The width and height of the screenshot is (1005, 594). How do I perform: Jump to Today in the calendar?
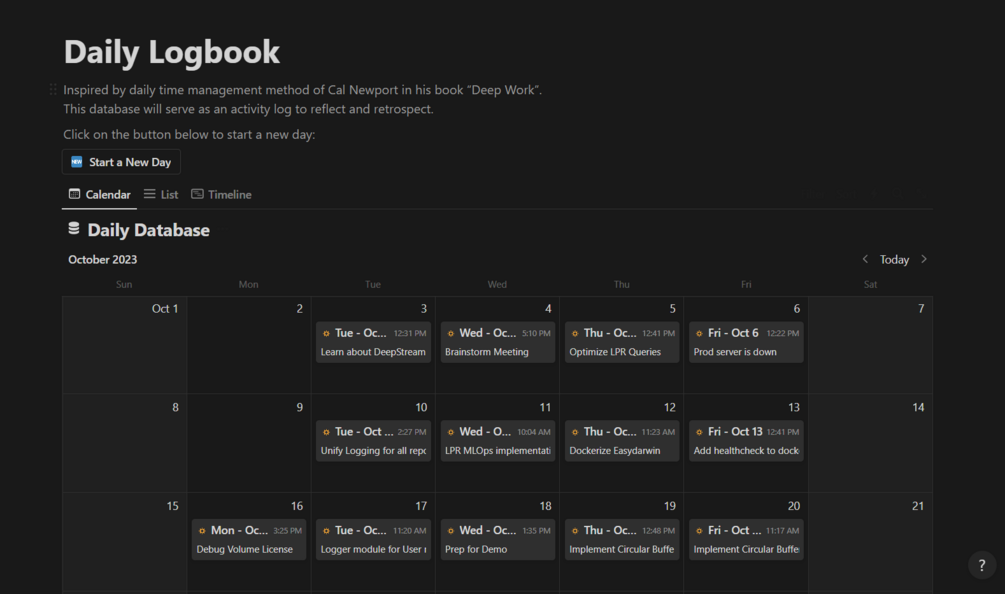[x=894, y=259]
